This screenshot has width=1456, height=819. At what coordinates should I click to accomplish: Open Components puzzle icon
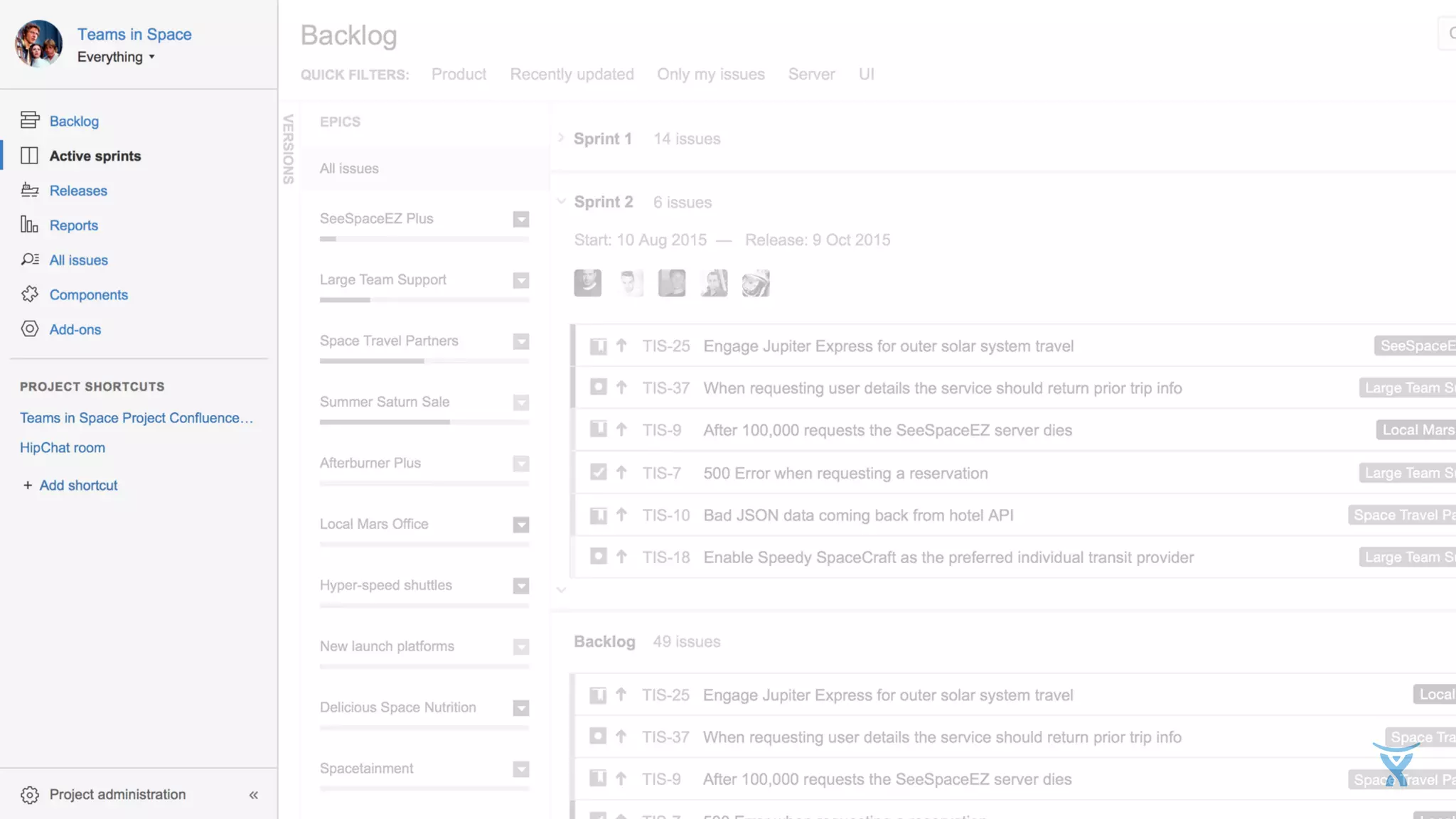(29, 294)
